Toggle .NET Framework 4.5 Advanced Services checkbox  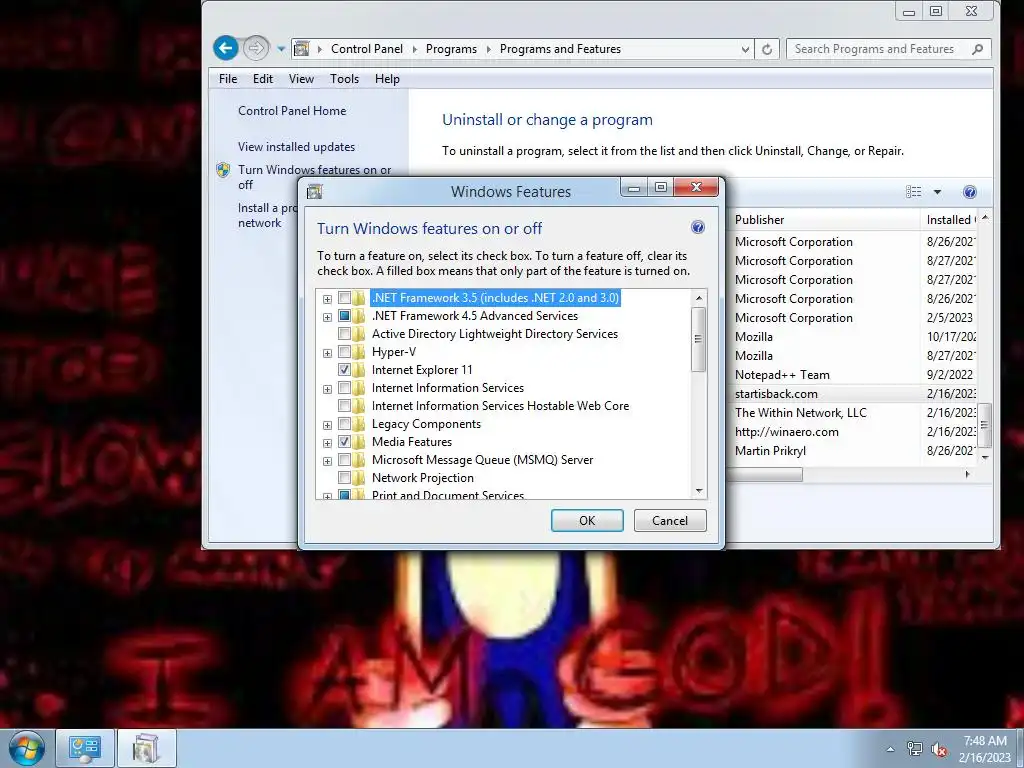click(x=344, y=316)
